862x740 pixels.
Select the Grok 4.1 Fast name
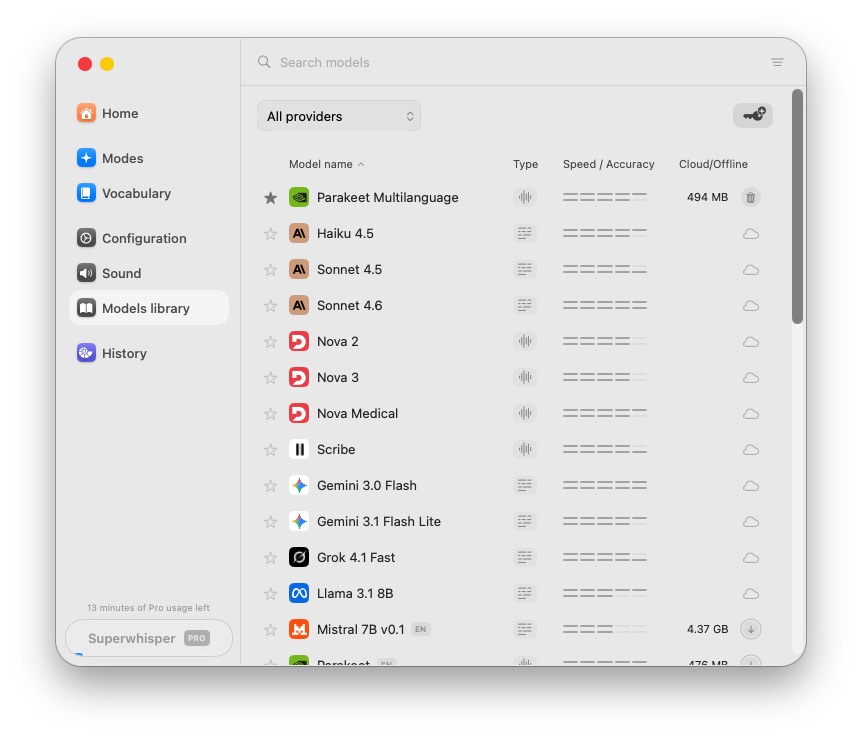356,557
